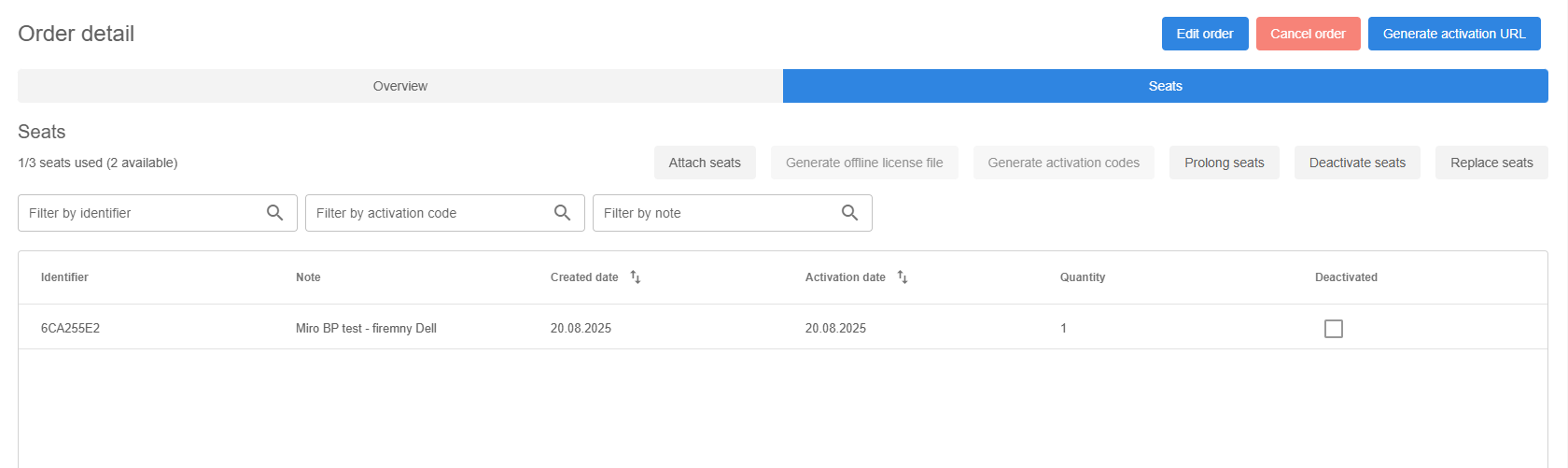
Task: Click the search icon in note filter
Action: (x=849, y=213)
